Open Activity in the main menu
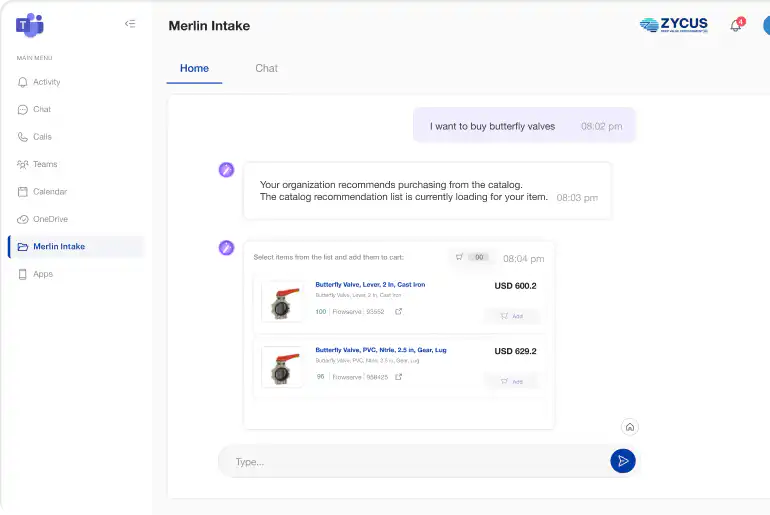The image size is (770, 515). (47, 82)
